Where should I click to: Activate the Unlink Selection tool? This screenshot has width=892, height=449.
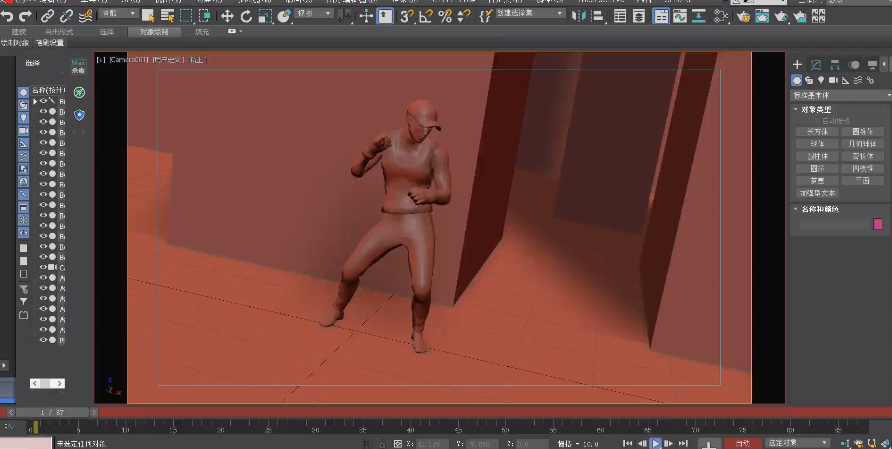pos(67,16)
